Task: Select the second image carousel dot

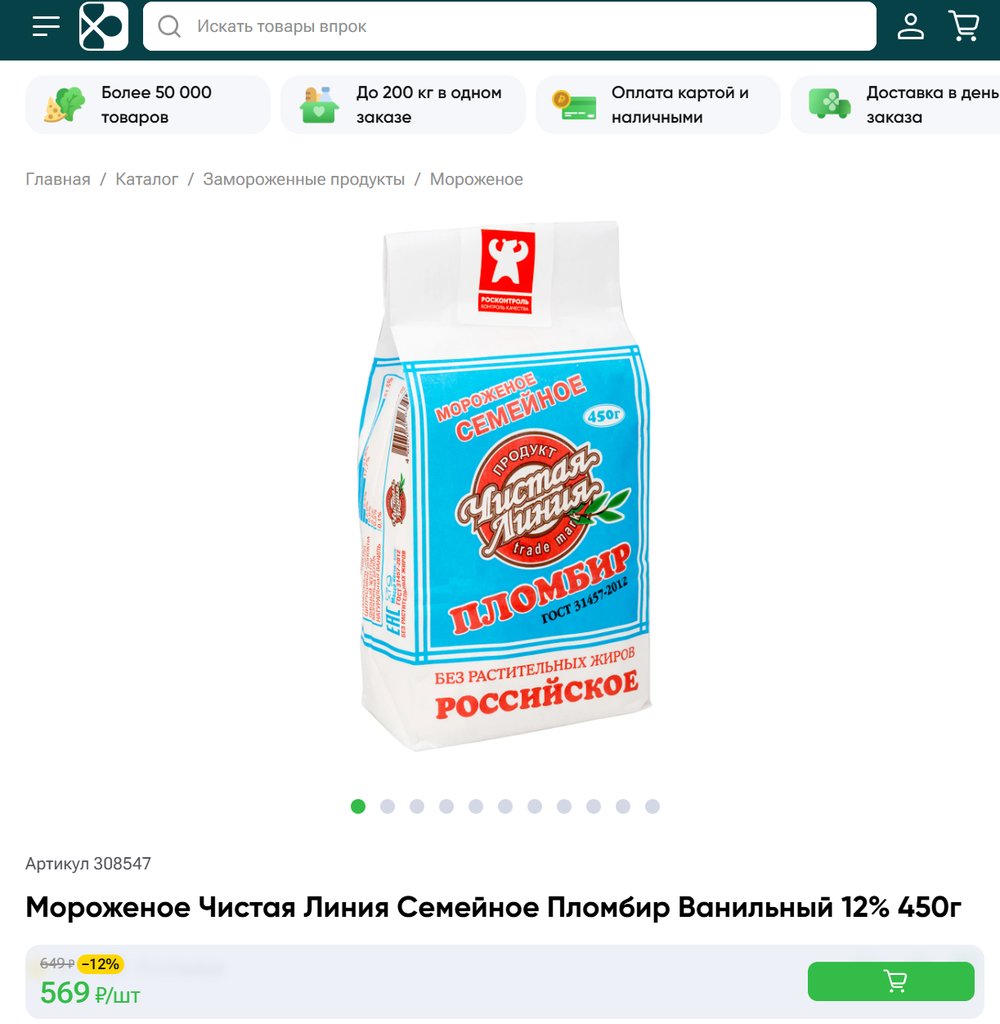Action: pos(387,807)
